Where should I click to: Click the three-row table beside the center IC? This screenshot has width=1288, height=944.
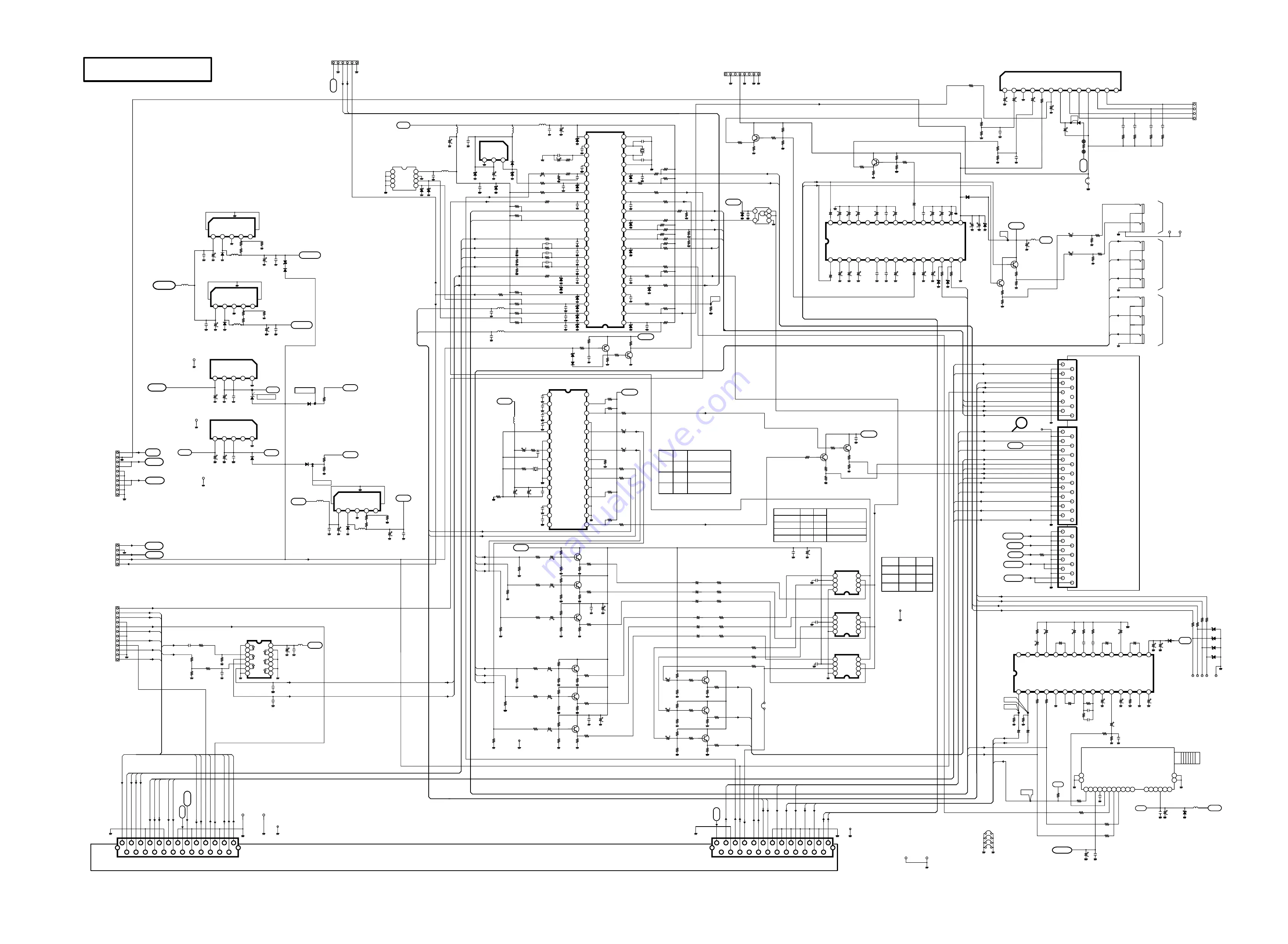694,472
